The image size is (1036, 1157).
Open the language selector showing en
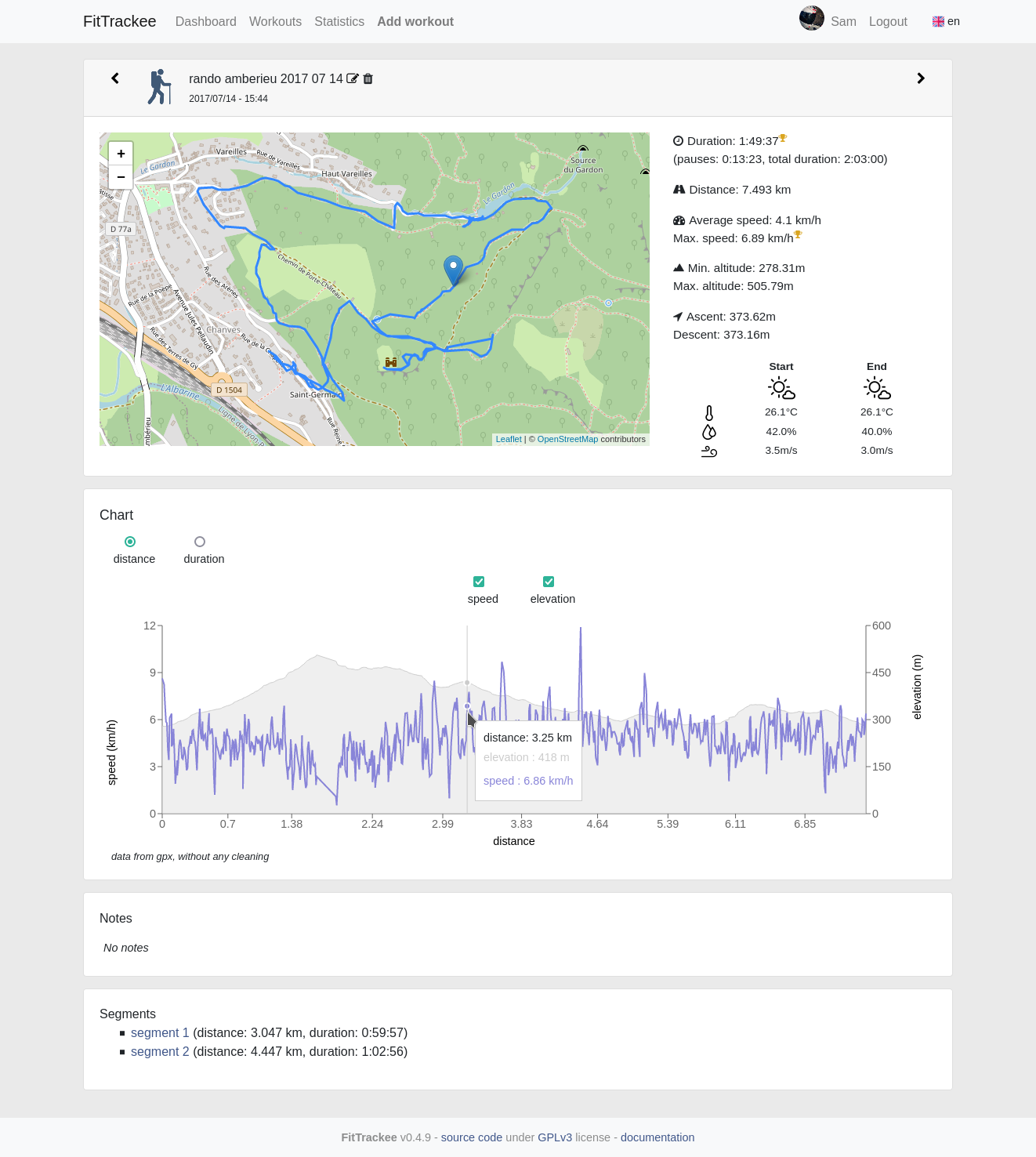click(946, 21)
